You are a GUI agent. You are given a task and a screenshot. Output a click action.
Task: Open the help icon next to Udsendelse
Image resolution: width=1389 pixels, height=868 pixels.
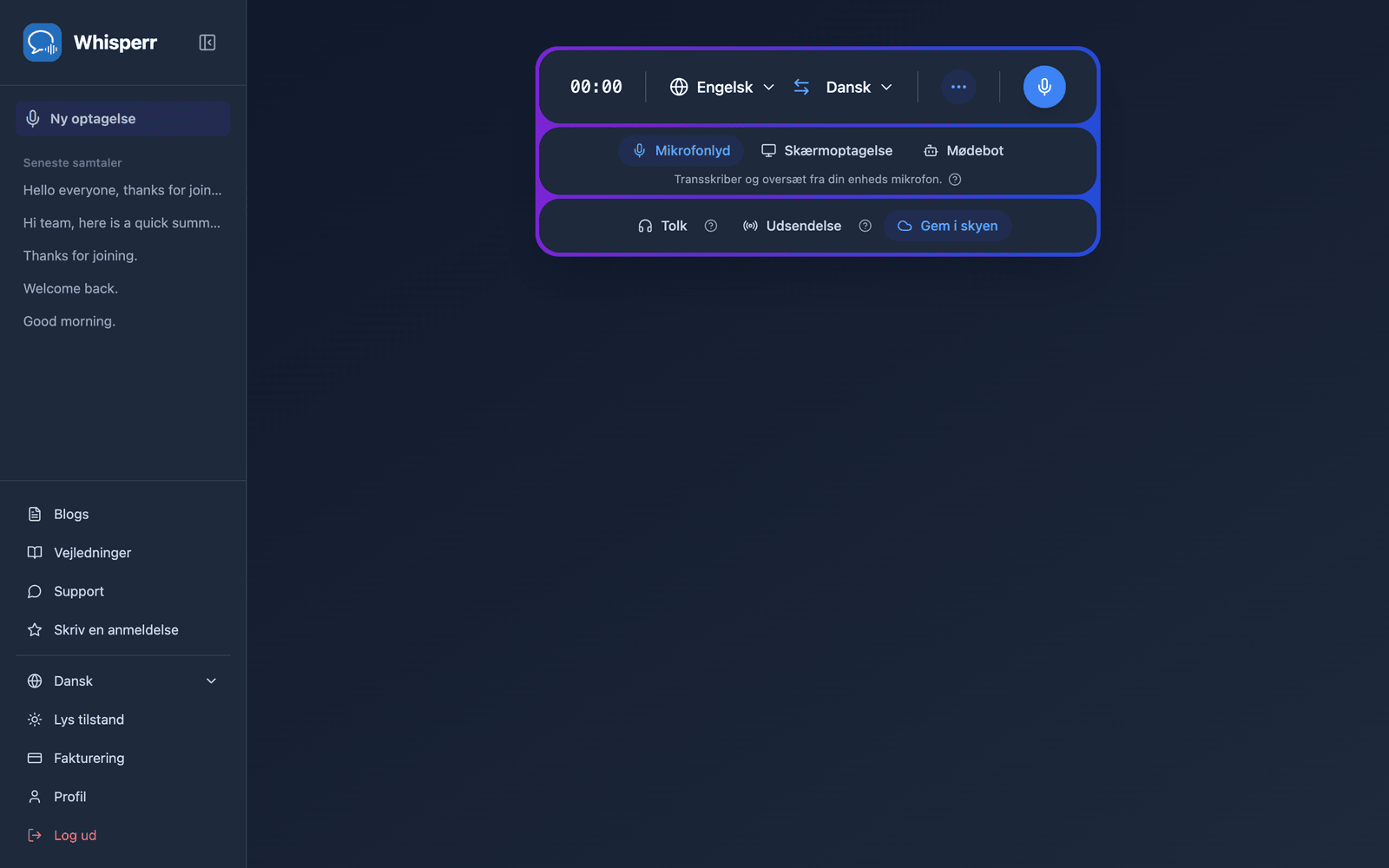click(x=866, y=226)
